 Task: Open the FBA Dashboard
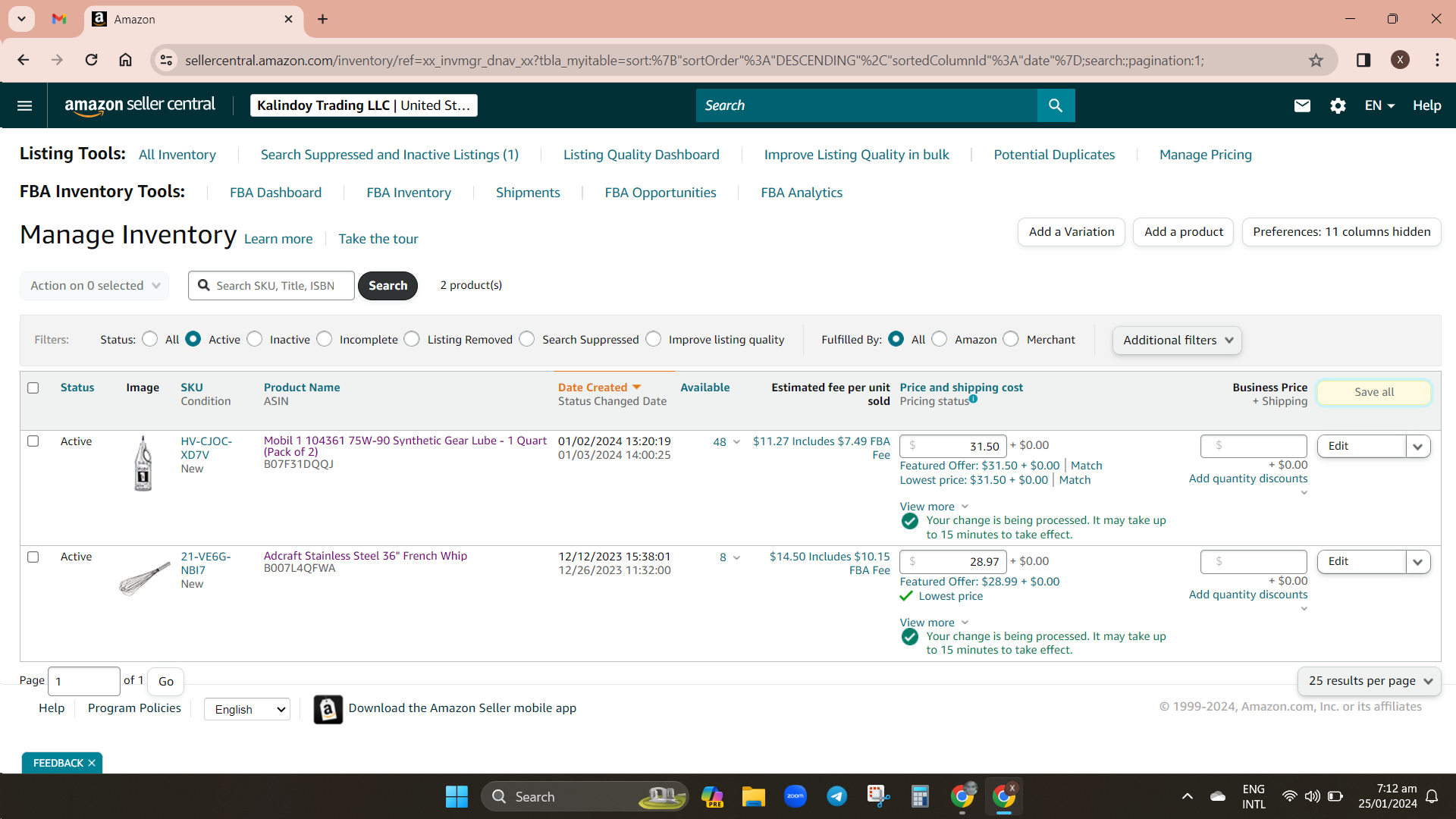[276, 193]
